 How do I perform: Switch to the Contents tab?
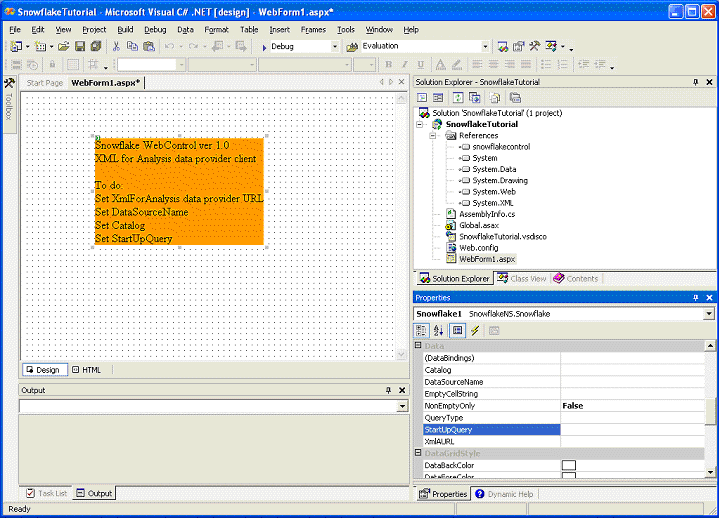point(576,279)
